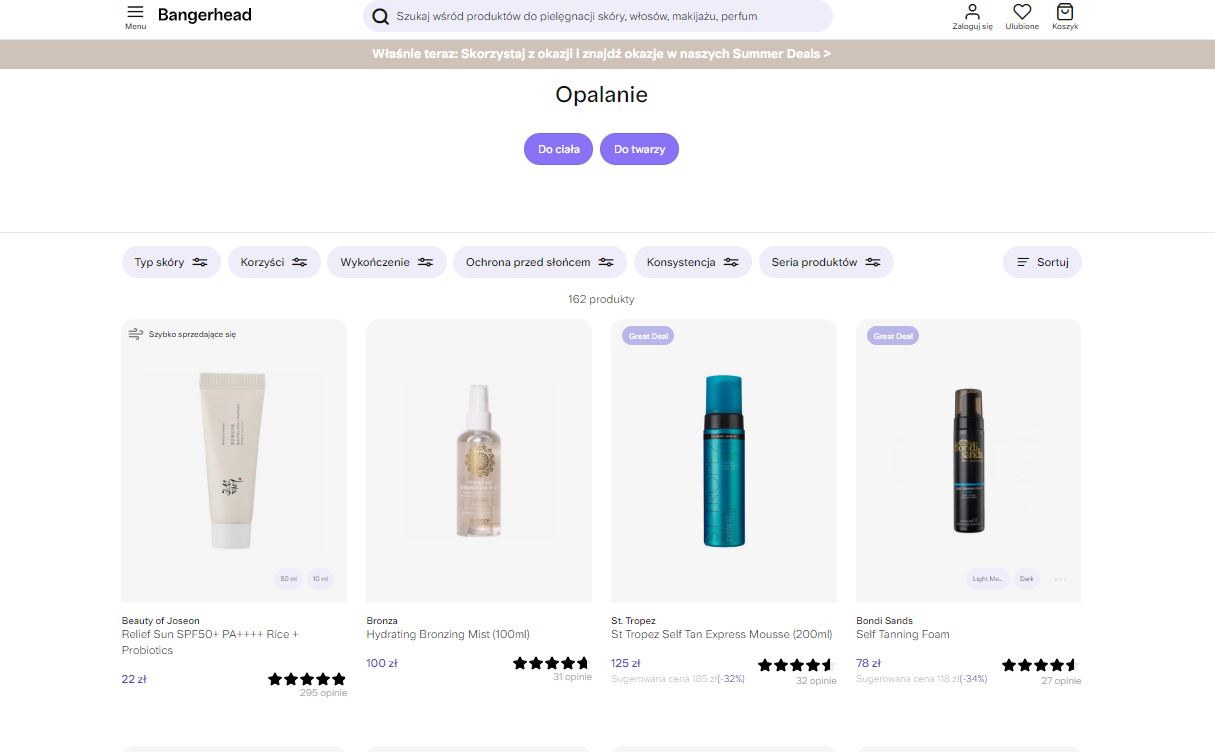Select the Do ciała category button

[x=558, y=149]
